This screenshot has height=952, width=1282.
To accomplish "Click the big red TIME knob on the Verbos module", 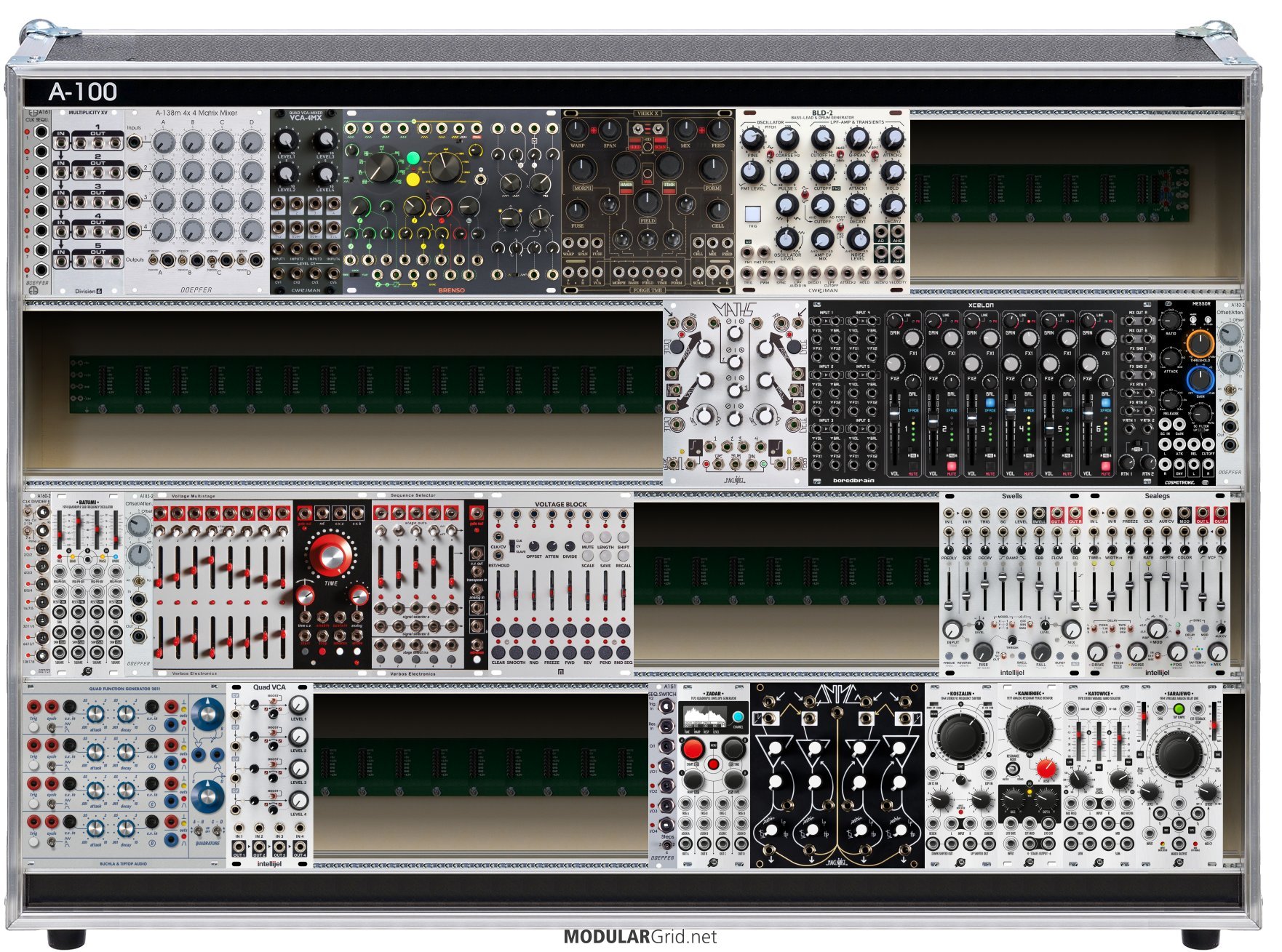I will click(330, 554).
